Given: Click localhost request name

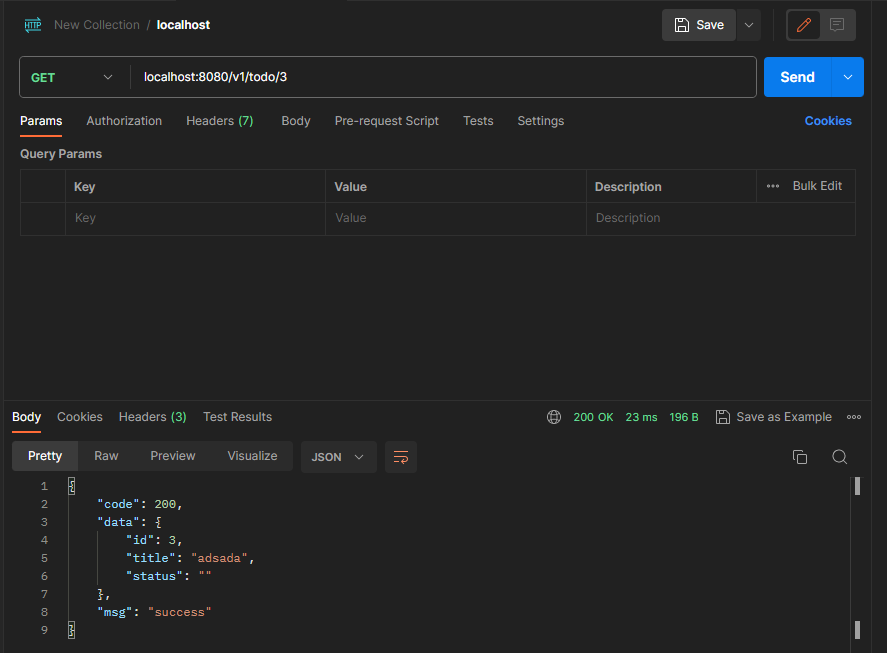Looking at the screenshot, I should (x=183, y=25).
